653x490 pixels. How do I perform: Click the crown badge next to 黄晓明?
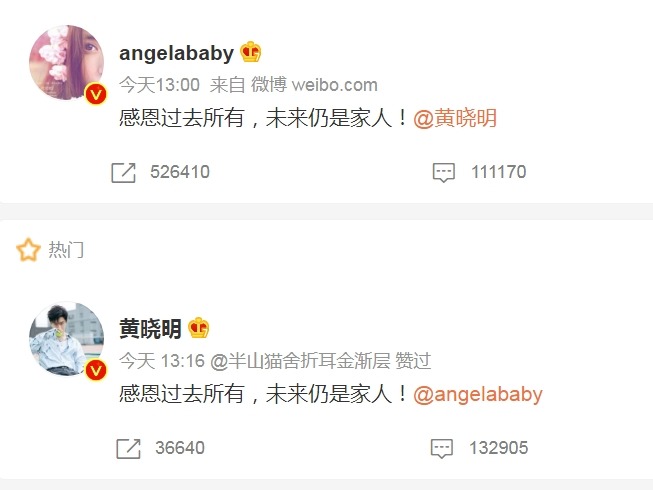point(199,328)
